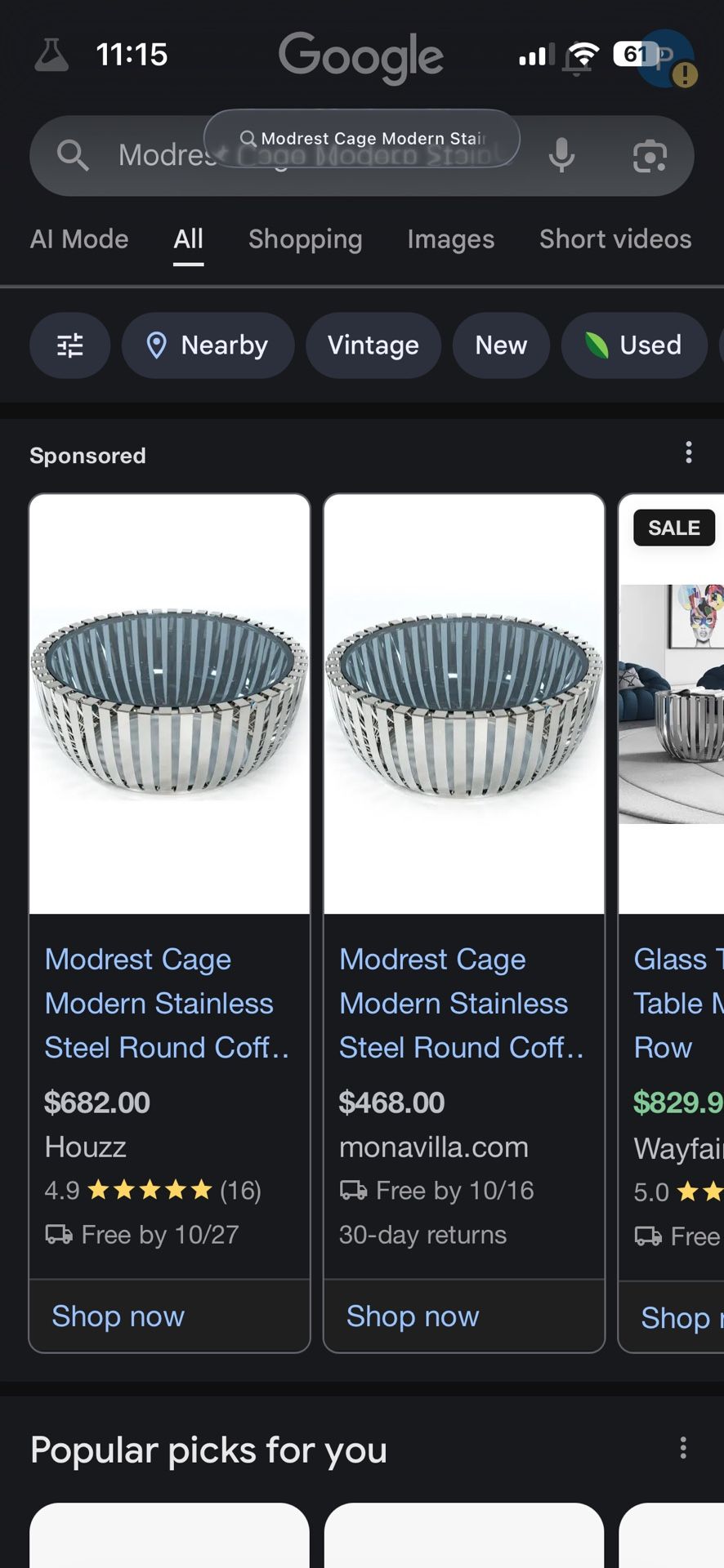The width and height of the screenshot is (724, 1568).
Task: Tap the magnifying glass search icon
Action: click(73, 155)
